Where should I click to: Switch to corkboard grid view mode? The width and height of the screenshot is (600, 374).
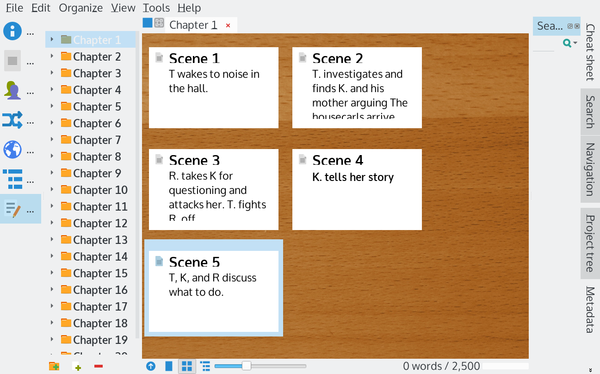pyautogui.click(x=187, y=366)
